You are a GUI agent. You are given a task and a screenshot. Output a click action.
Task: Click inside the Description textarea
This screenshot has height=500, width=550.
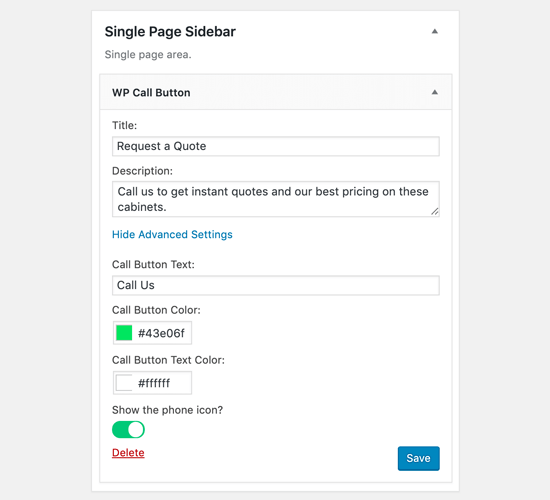(x=276, y=199)
